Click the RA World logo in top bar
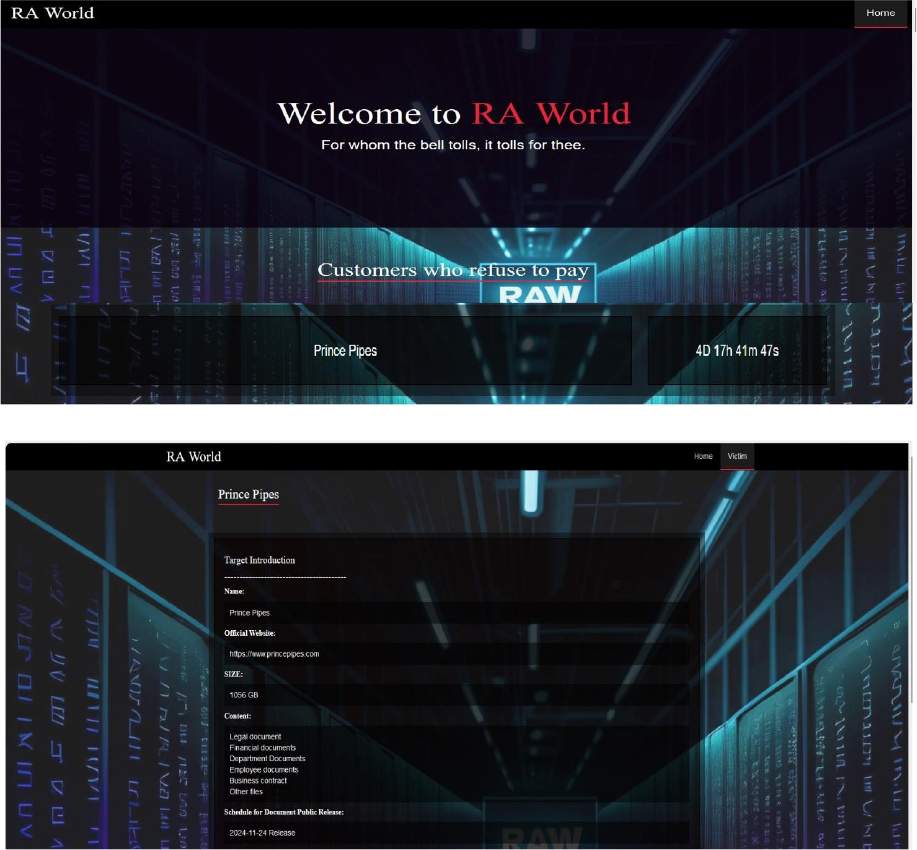 [53, 13]
